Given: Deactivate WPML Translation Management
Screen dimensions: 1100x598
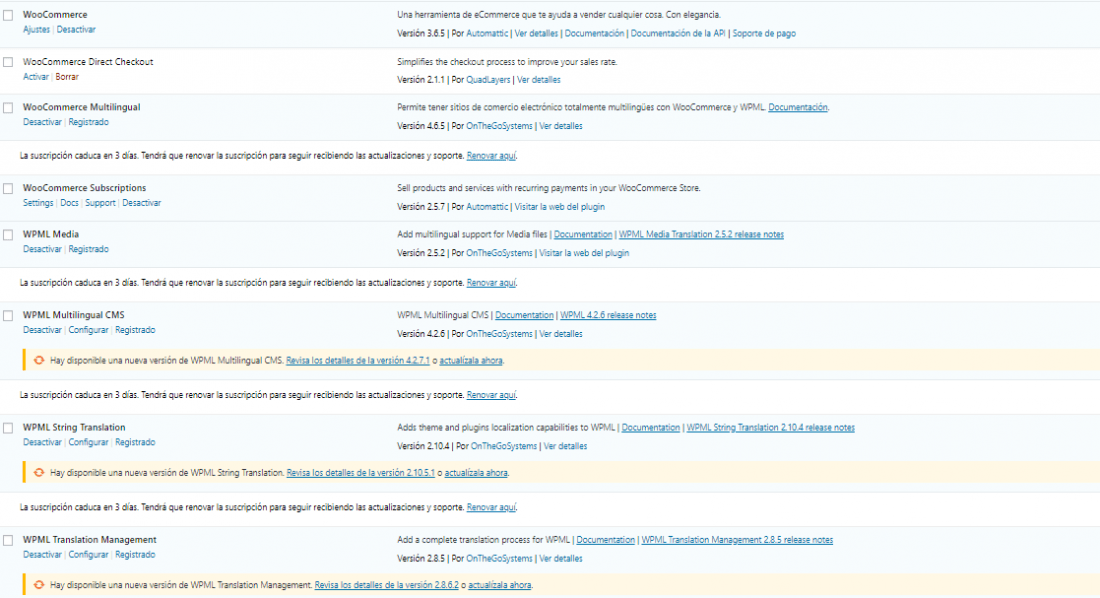Looking at the screenshot, I should coord(42,554).
